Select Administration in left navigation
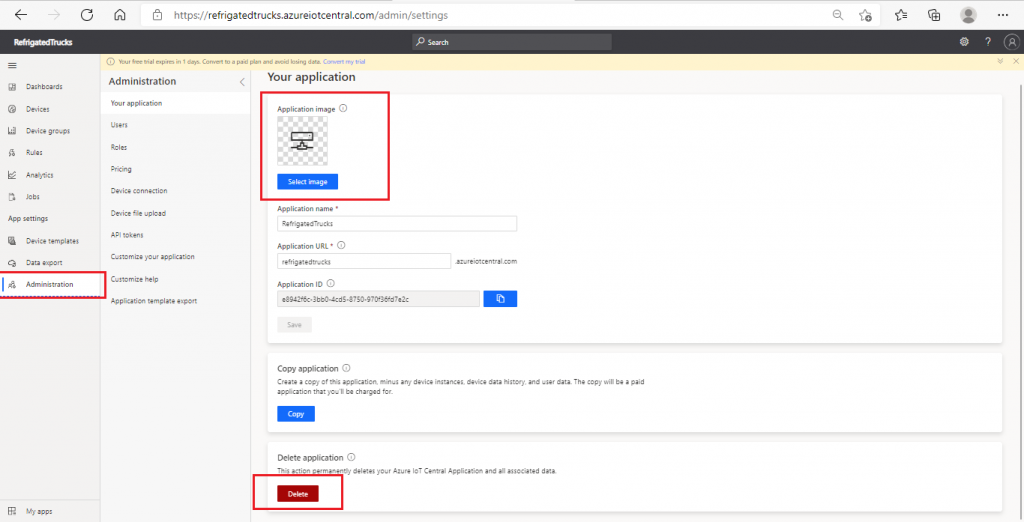The image size is (1024, 522). (50, 284)
